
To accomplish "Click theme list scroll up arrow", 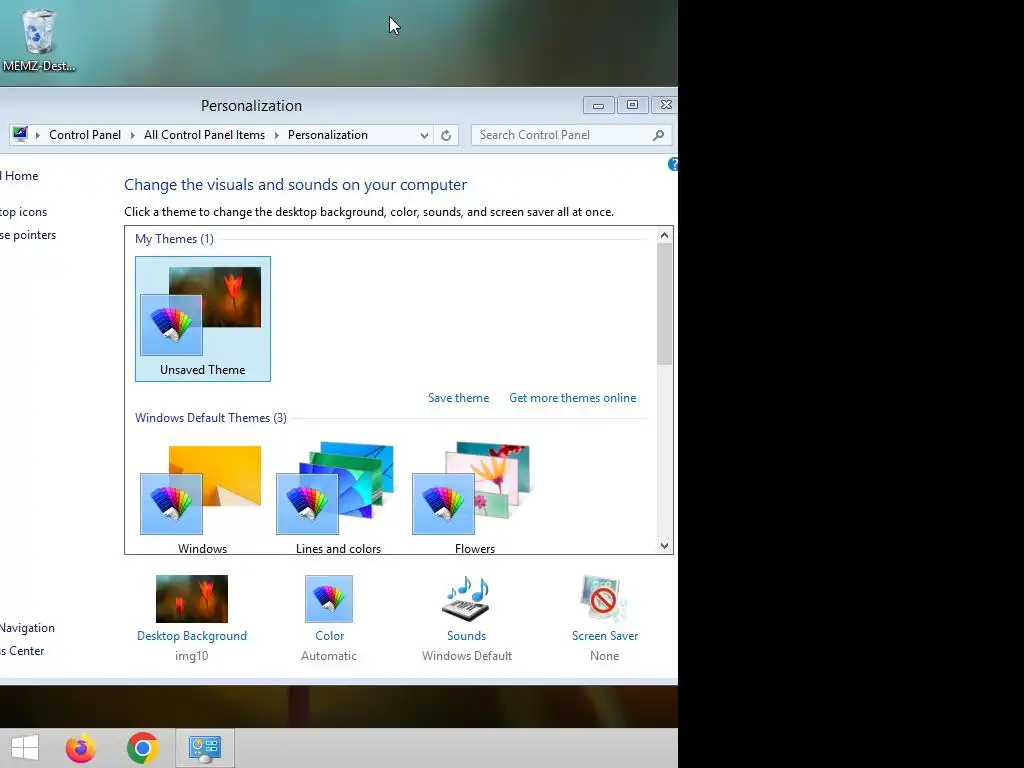I will click(664, 235).
